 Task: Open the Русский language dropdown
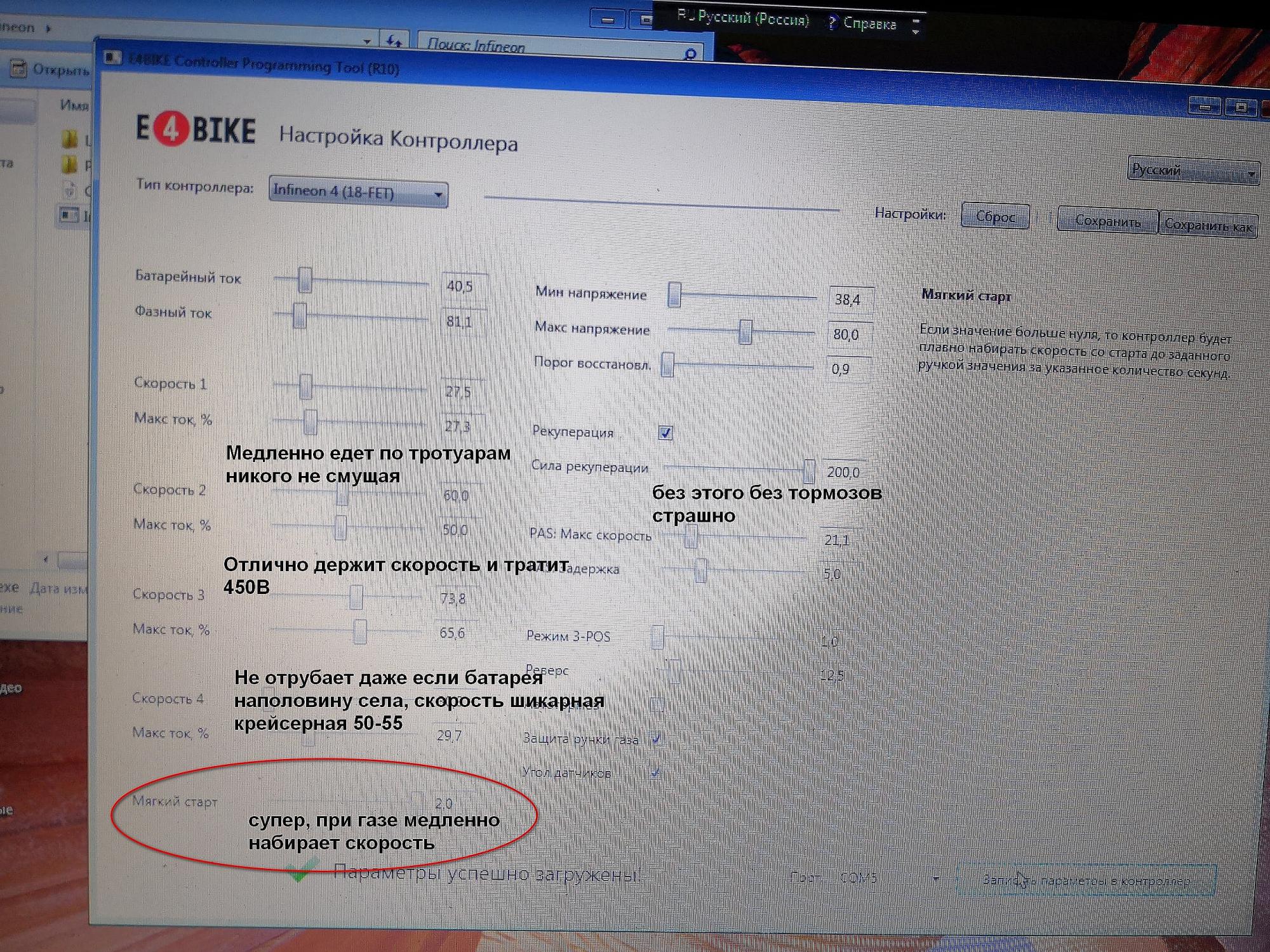[1193, 171]
